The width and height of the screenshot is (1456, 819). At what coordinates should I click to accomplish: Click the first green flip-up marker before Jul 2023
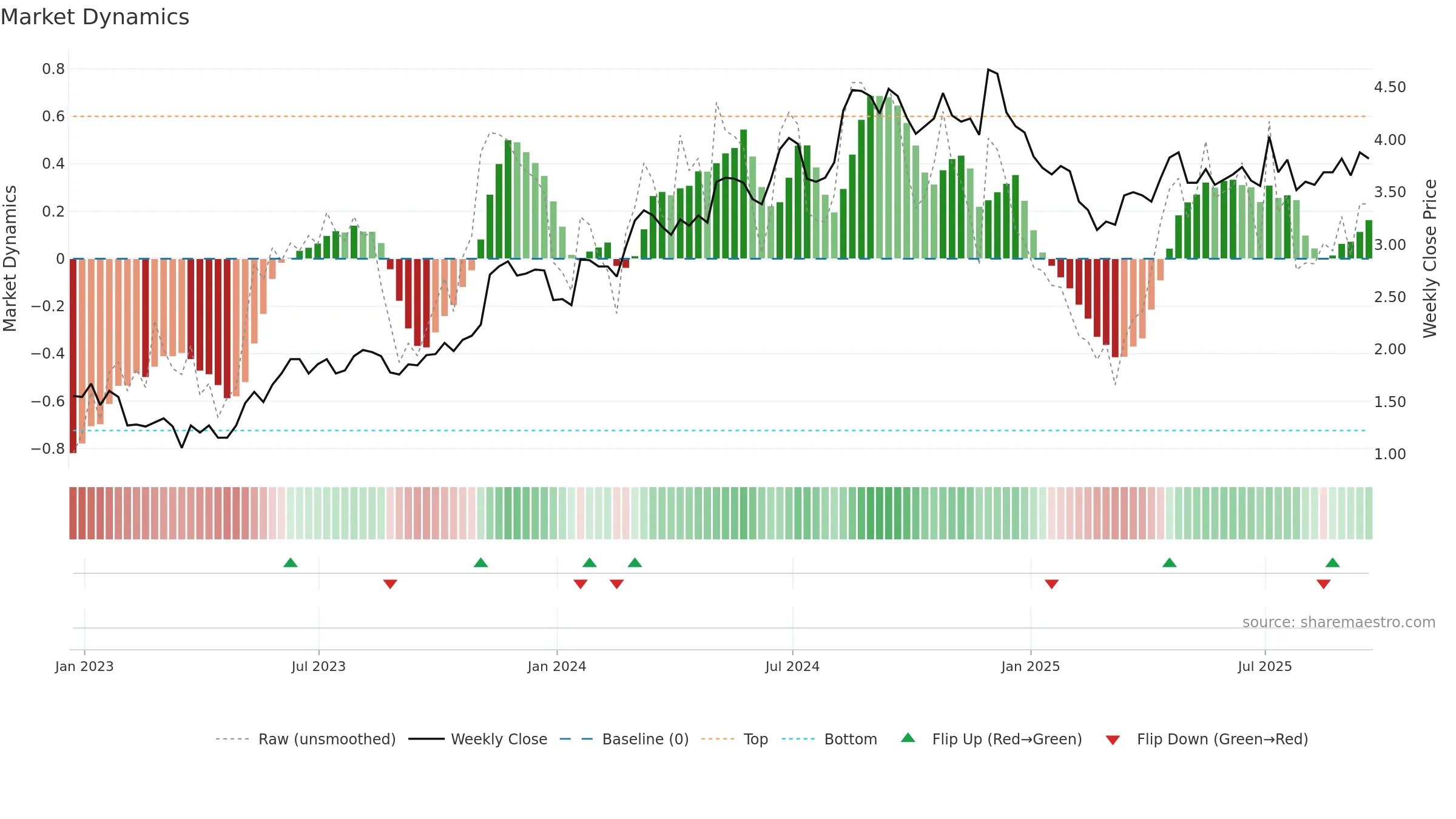[x=291, y=562]
